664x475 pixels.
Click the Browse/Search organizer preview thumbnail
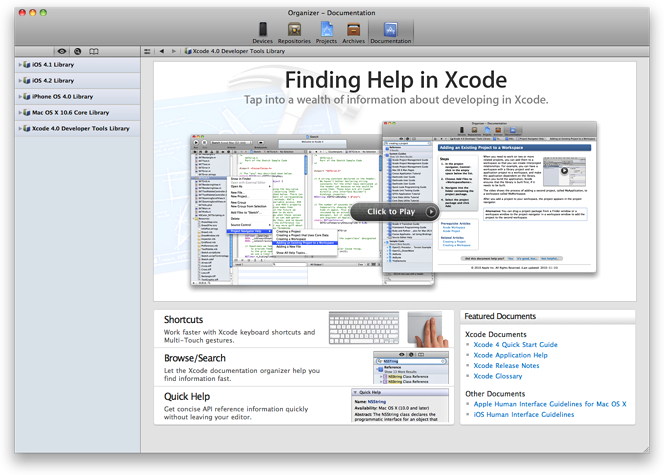(x=411, y=367)
